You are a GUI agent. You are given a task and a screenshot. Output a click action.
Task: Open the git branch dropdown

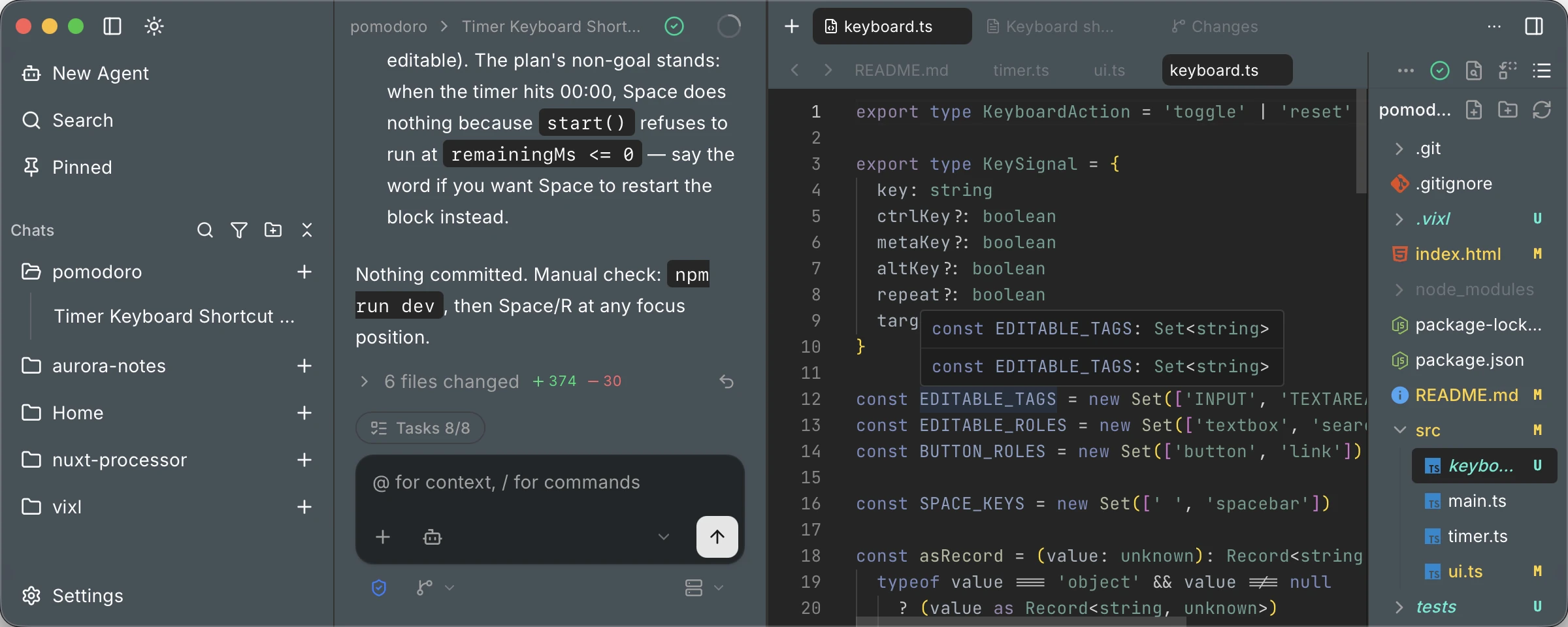pyautogui.click(x=434, y=588)
